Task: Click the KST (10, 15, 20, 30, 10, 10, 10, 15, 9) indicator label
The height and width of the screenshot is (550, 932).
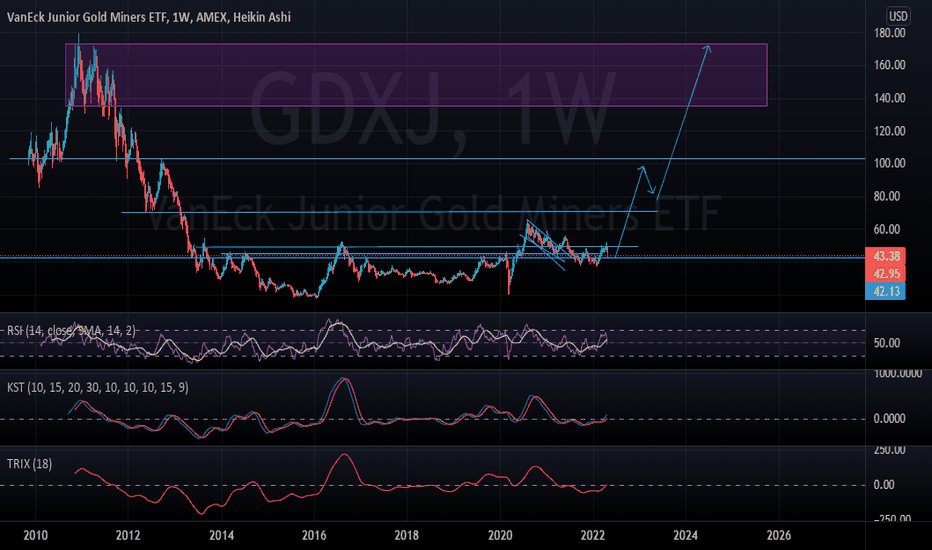Action: tap(97, 388)
